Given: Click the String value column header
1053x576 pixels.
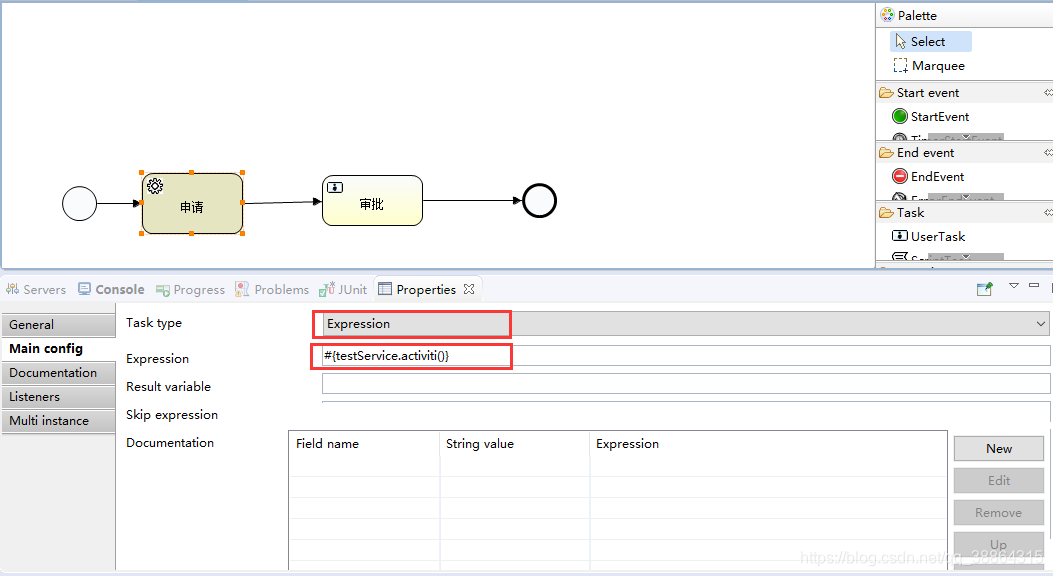Looking at the screenshot, I should pyautogui.click(x=515, y=444).
